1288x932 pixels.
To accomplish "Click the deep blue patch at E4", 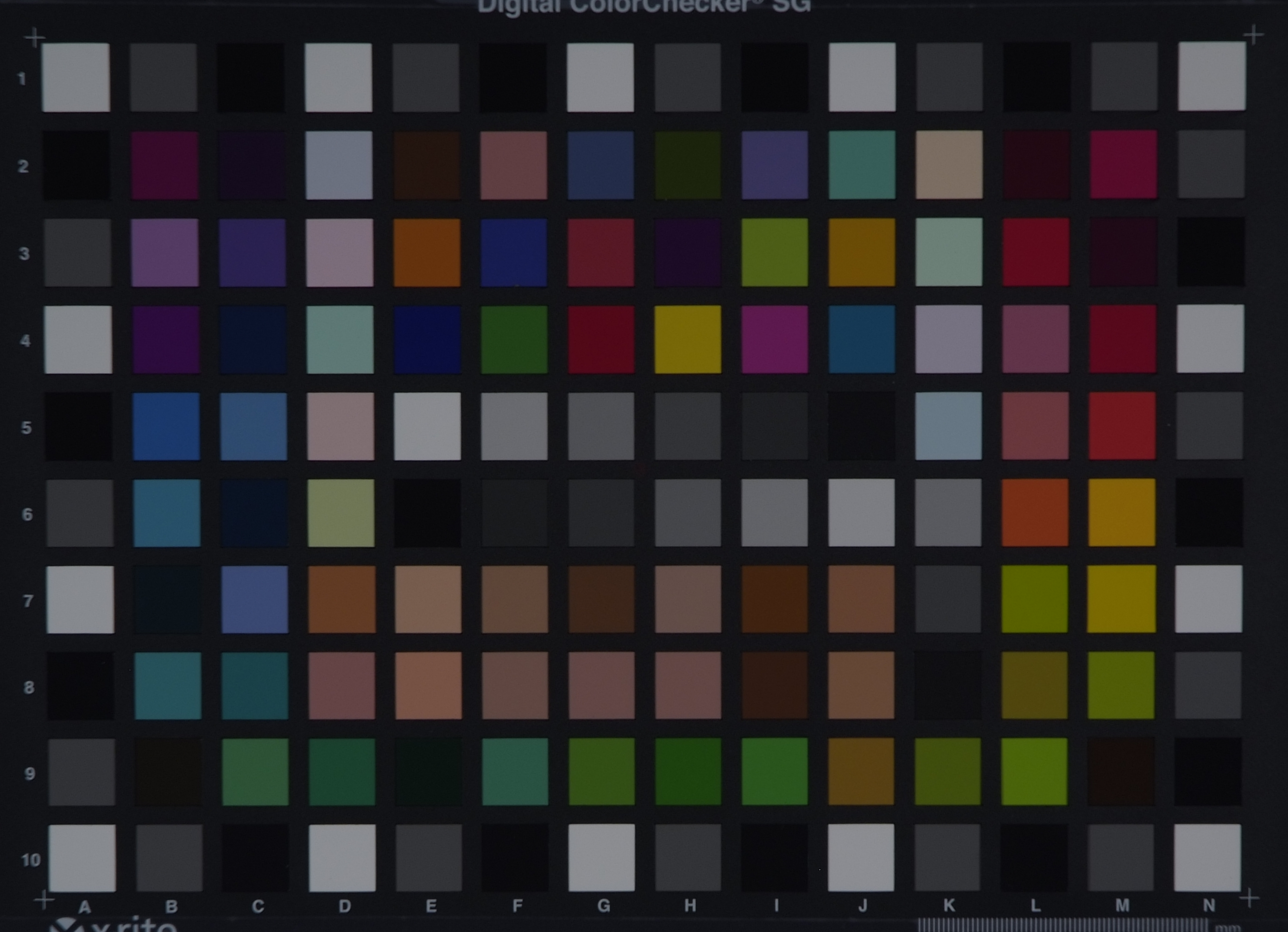I will tap(427, 340).
